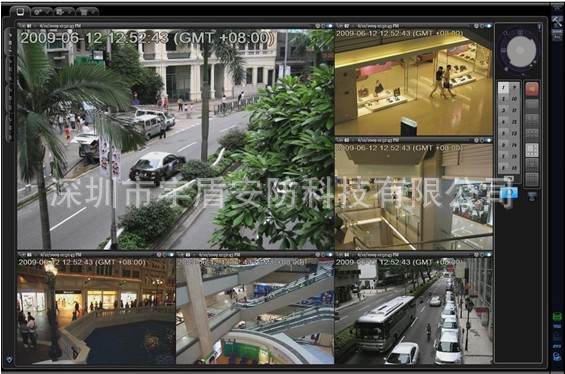Screen dimensions: 565x374
Task: Click the green status icon at lower right
Action: (x=557, y=316)
